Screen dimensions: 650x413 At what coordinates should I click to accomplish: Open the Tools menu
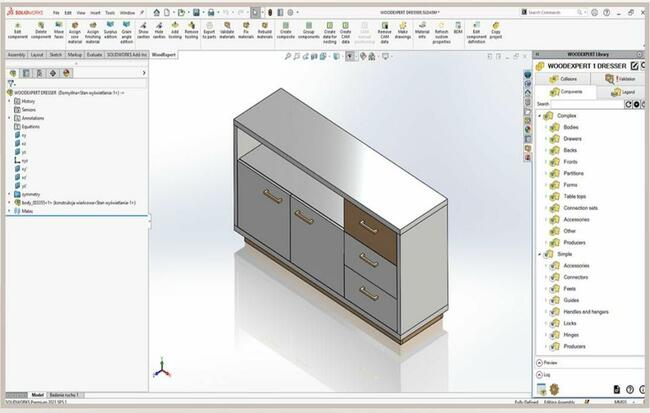(110, 13)
